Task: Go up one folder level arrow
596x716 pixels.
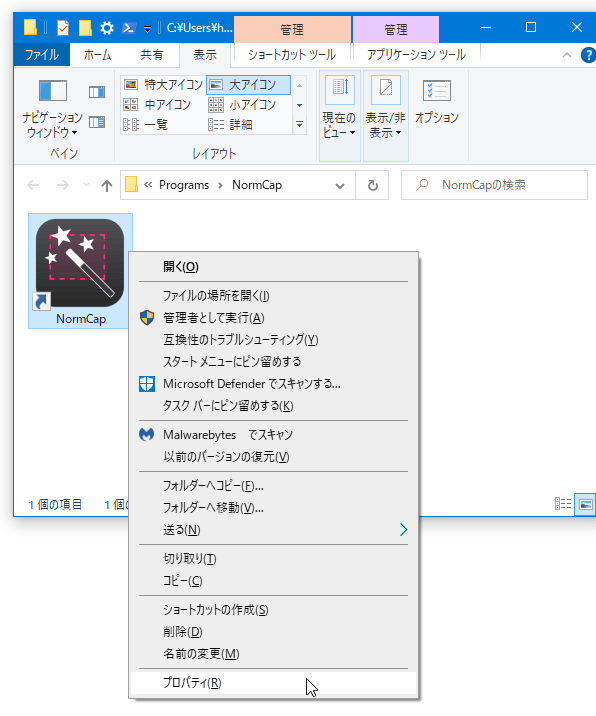Action: (107, 185)
